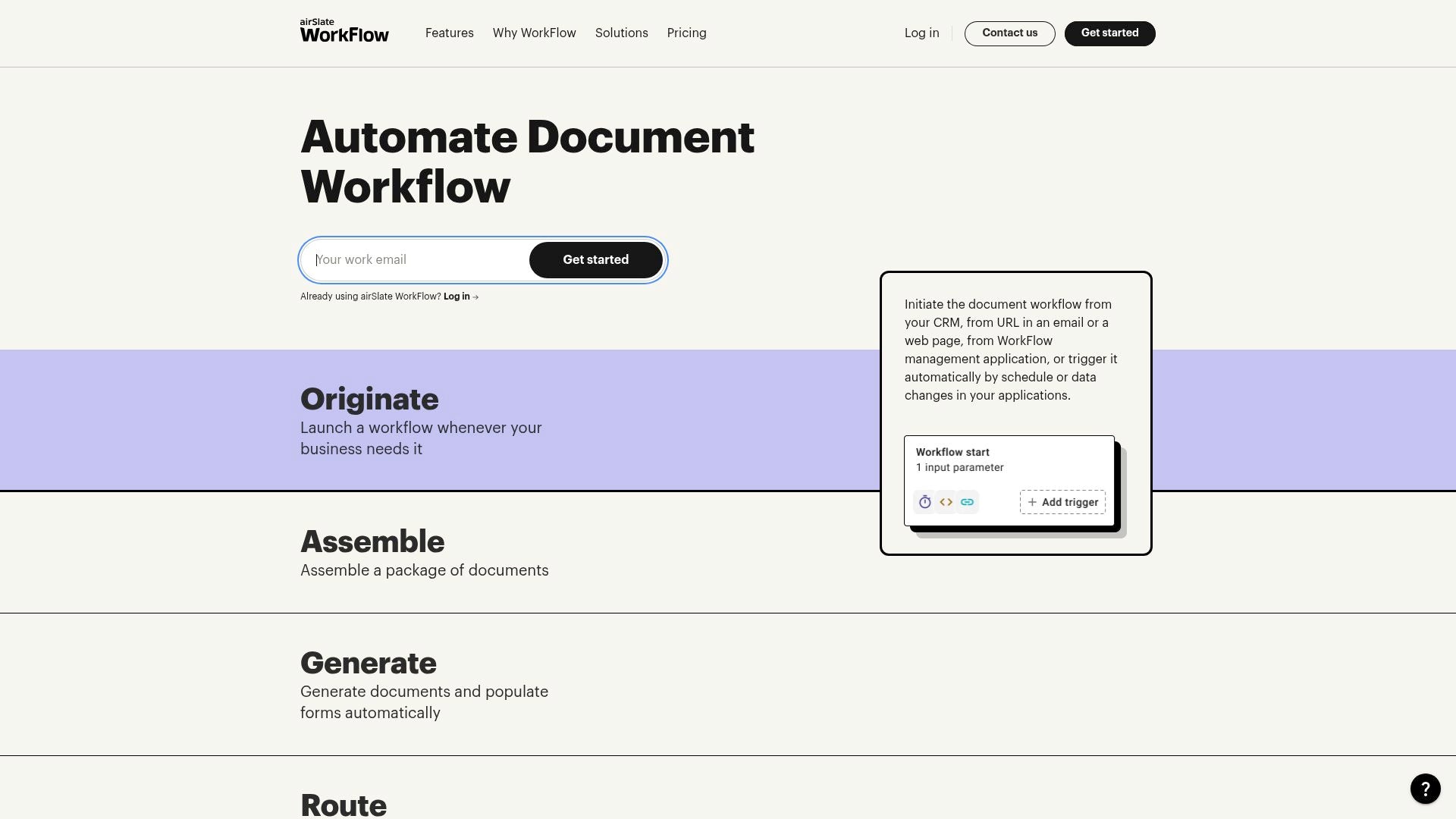Click Get started in the header

(1109, 33)
